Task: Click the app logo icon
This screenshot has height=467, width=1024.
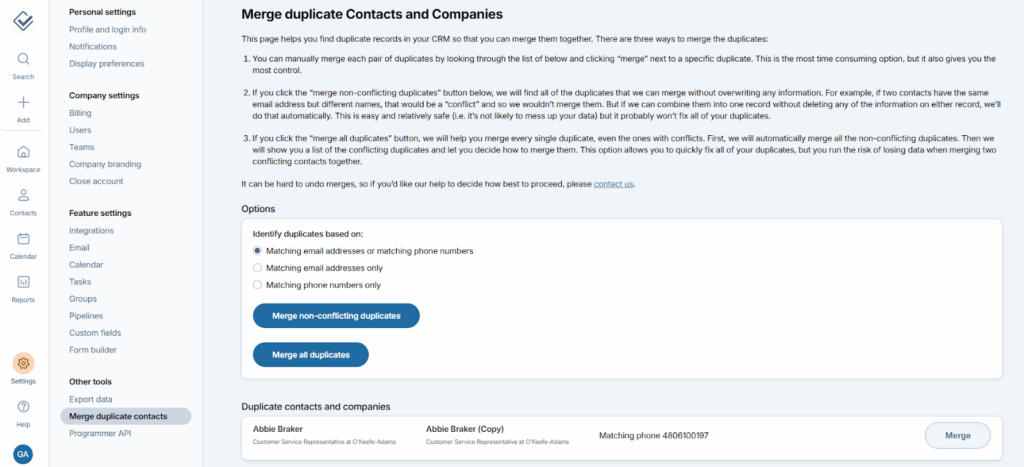Action: (23, 20)
